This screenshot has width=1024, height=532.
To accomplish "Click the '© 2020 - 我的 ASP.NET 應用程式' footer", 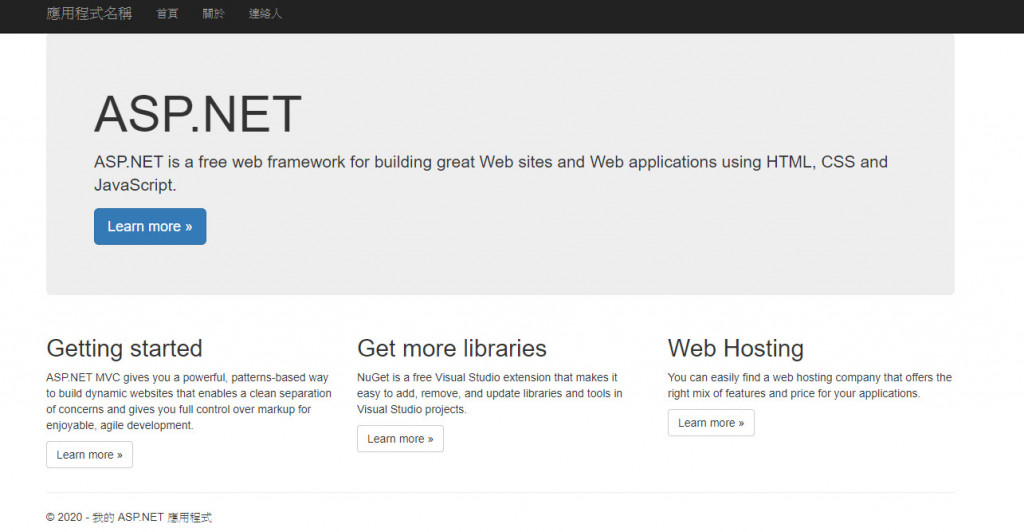I will coord(129,517).
